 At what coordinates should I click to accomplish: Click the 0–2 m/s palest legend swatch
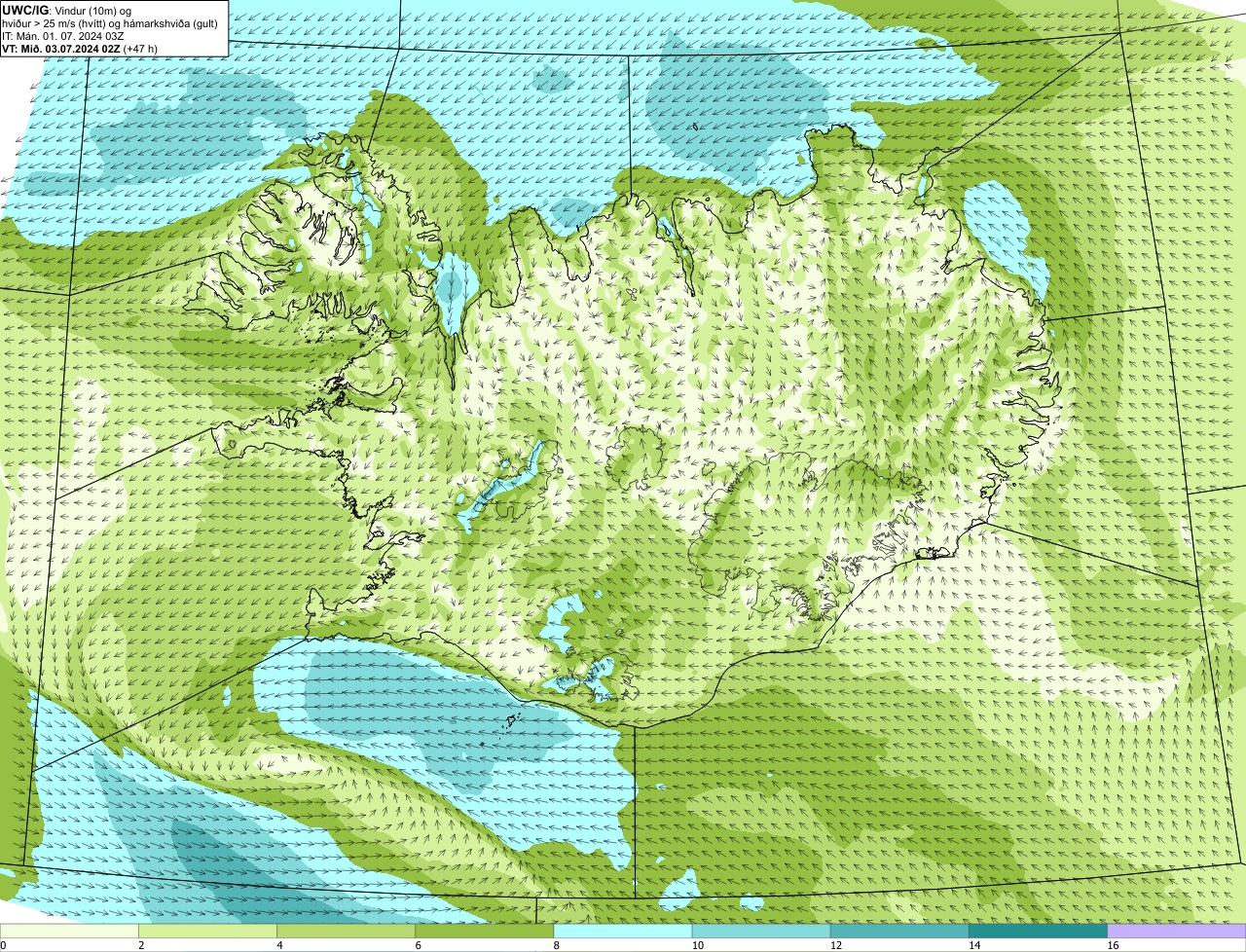coord(70,931)
